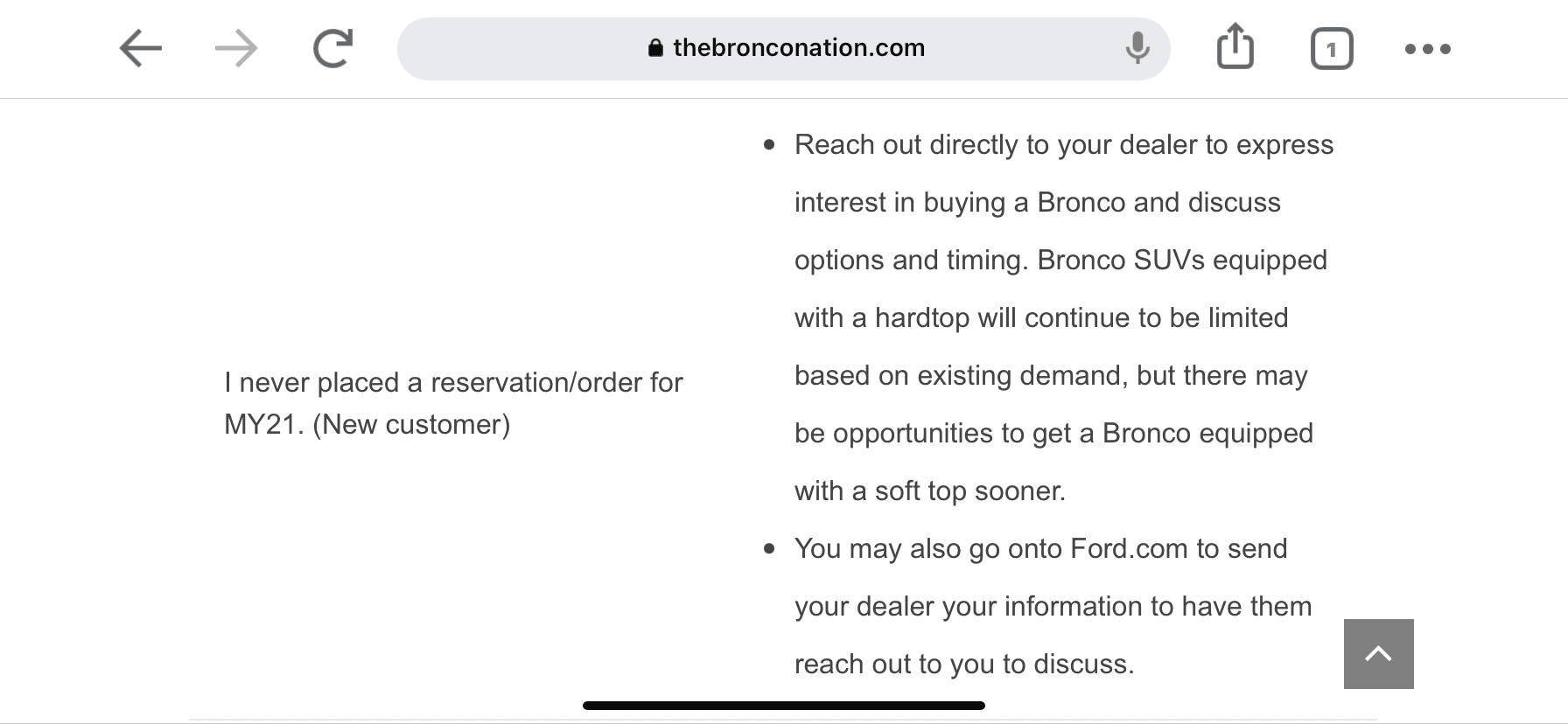Tap the "Ford.com" text in the second bullet
1568x724 pixels.
tap(1129, 548)
